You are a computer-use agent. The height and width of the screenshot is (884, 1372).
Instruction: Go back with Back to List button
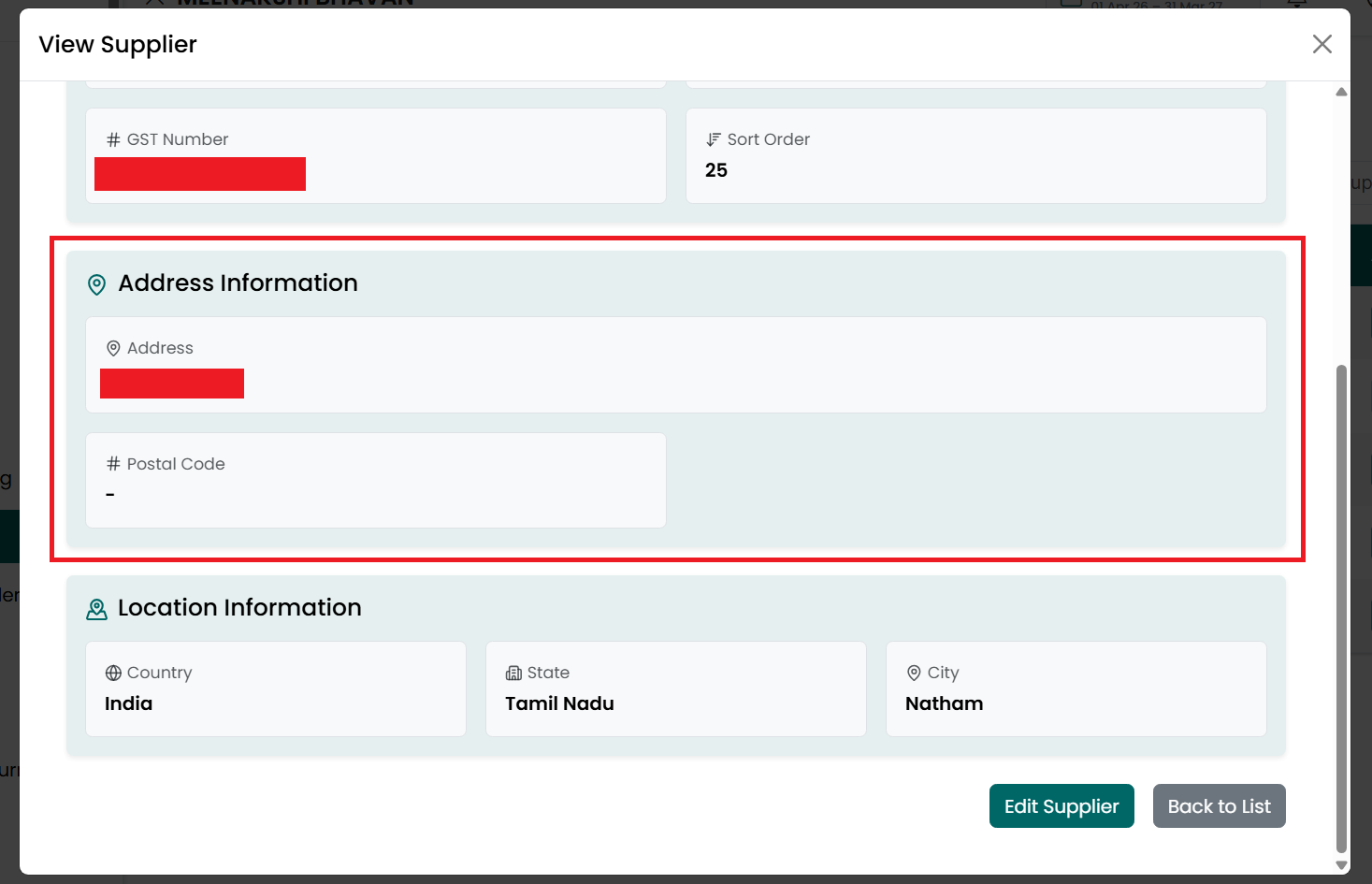point(1219,806)
